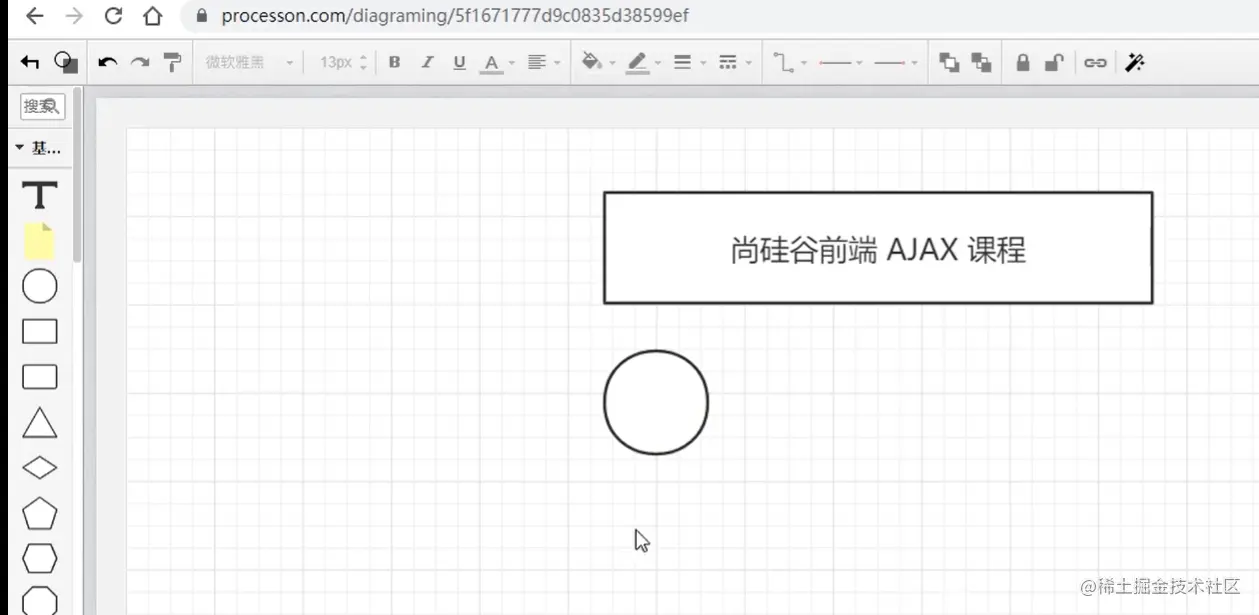Redo the last undone action
Image resolution: width=1259 pixels, height=615 pixels.
coord(140,62)
